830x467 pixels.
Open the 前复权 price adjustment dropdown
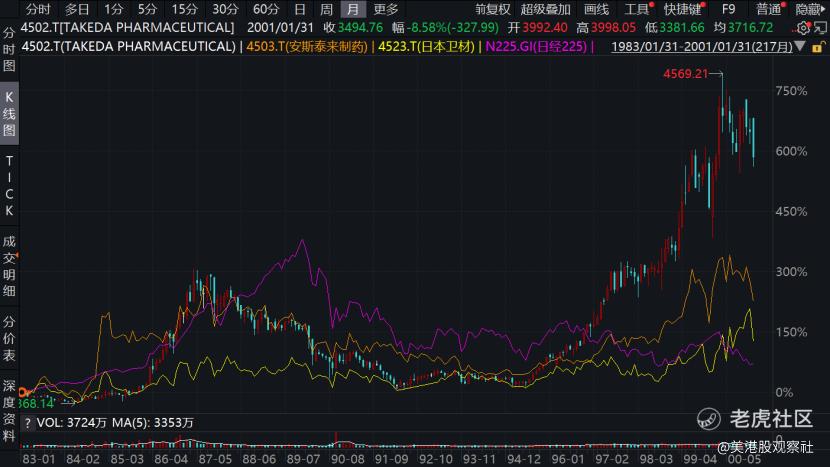(492, 9)
